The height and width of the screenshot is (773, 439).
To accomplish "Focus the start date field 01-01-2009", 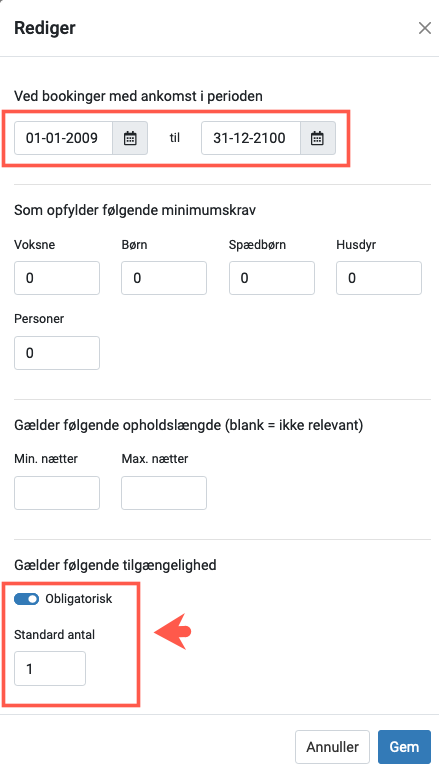I will click(x=64, y=138).
